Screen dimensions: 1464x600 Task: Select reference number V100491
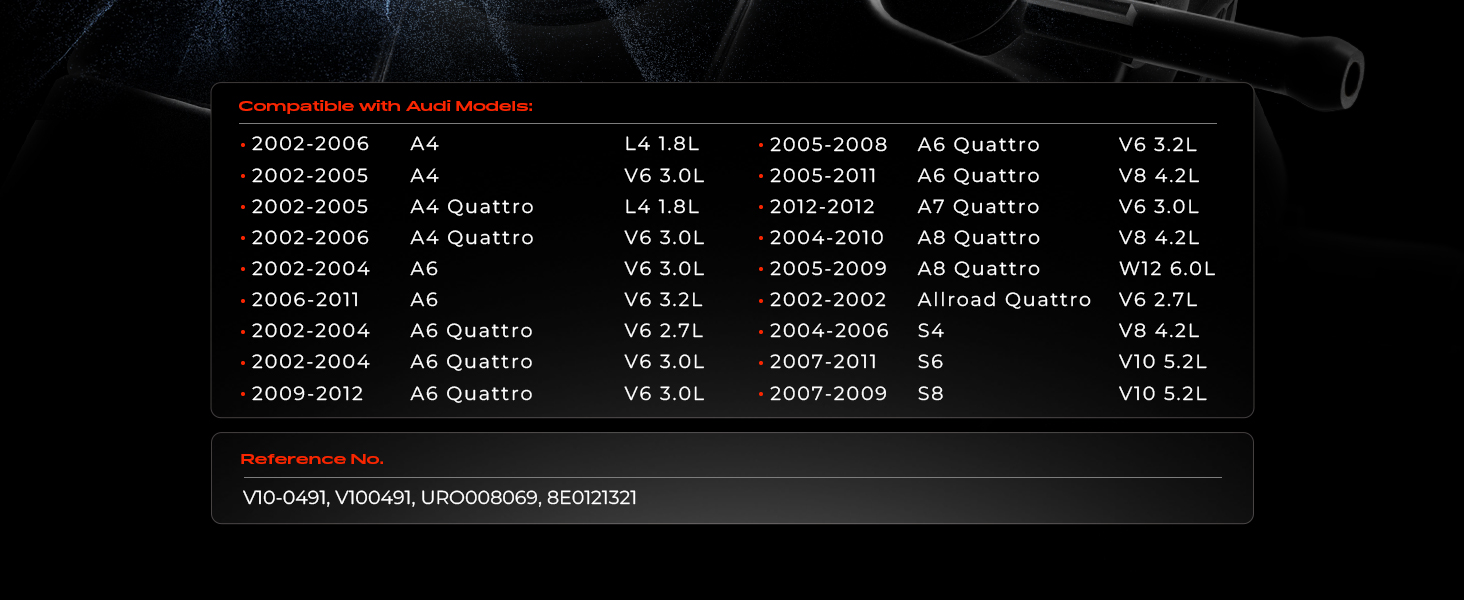click(373, 498)
